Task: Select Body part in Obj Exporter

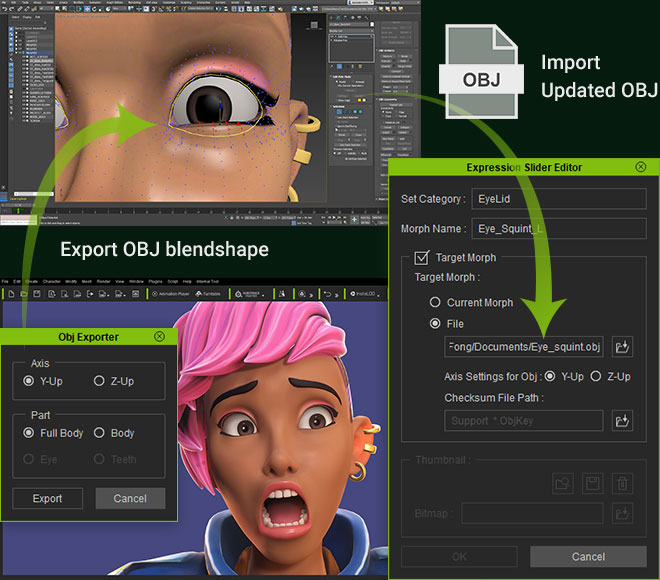Action: tap(100, 433)
